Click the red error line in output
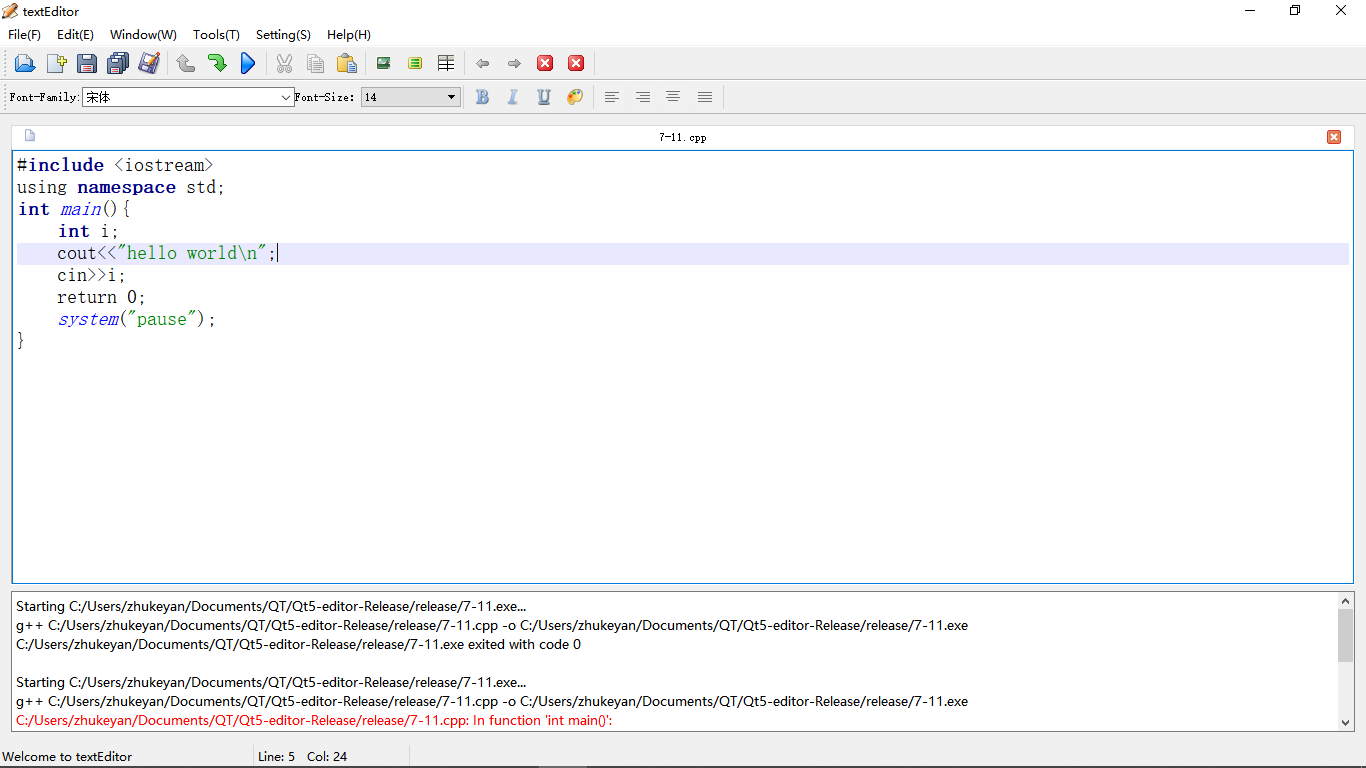The image size is (1366, 768). pyautogui.click(x=314, y=720)
